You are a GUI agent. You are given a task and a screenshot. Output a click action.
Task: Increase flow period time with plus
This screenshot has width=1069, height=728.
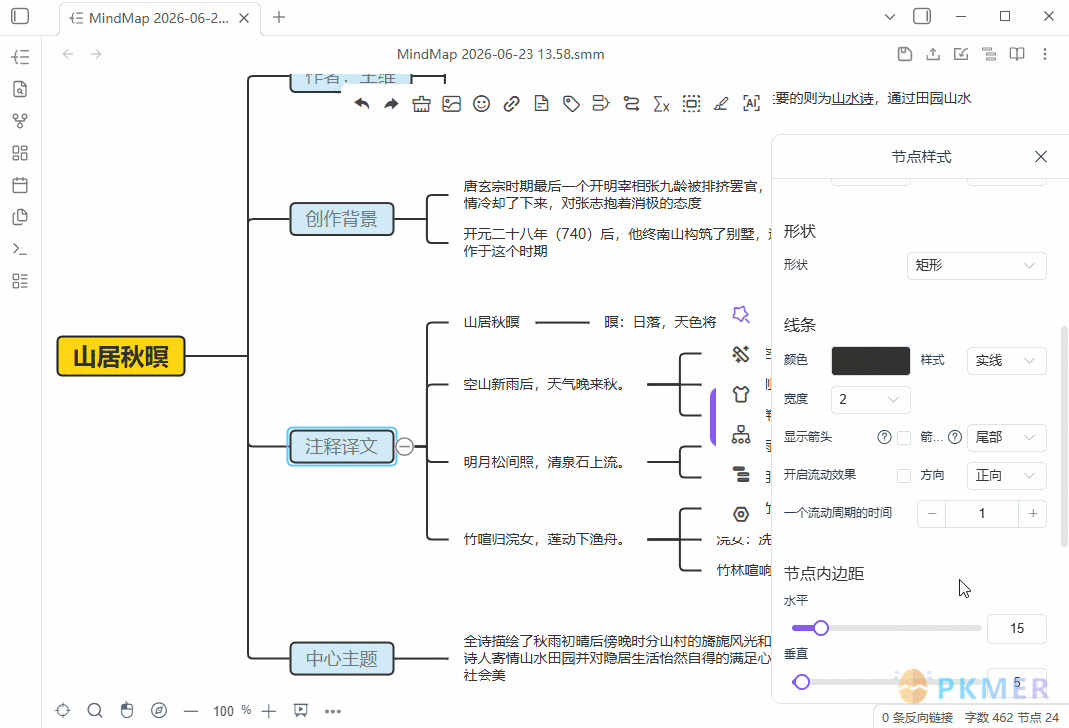click(x=1033, y=513)
